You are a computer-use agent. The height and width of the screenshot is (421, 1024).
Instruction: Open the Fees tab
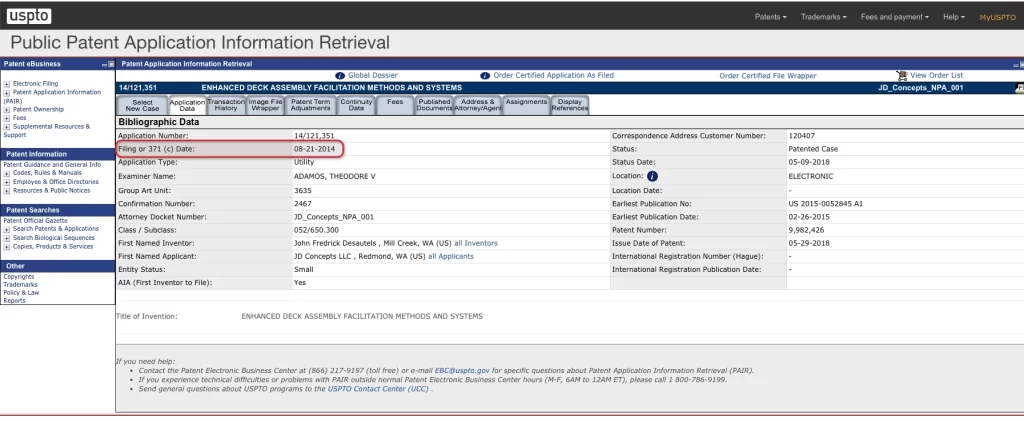[x=395, y=106]
